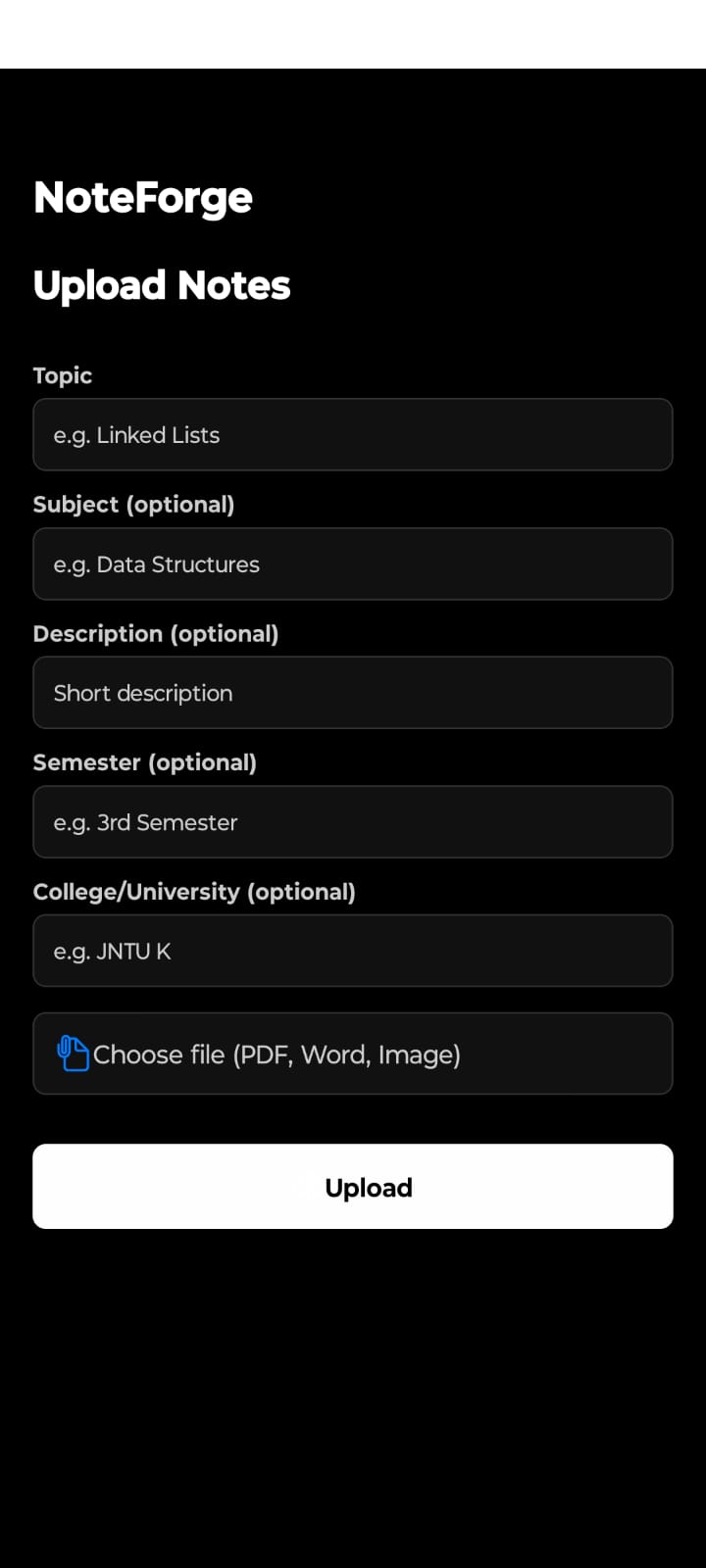706x1568 pixels.
Task: Click the blue paperclip file attachment icon
Action: (73, 1053)
